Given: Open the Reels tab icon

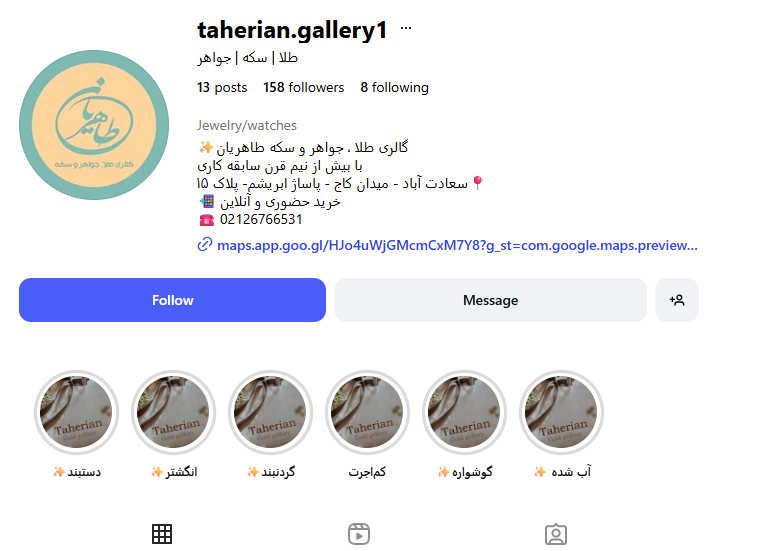Looking at the screenshot, I should [x=359, y=534].
